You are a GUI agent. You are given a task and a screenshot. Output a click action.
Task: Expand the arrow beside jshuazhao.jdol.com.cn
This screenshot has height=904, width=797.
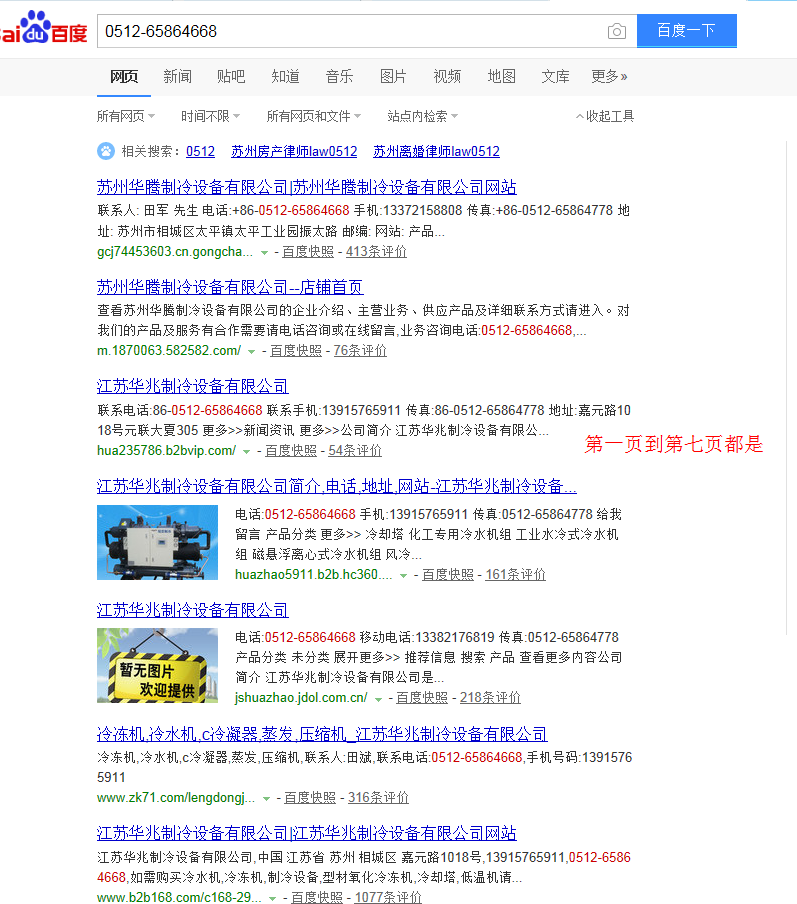pyautogui.click(x=378, y=699)
